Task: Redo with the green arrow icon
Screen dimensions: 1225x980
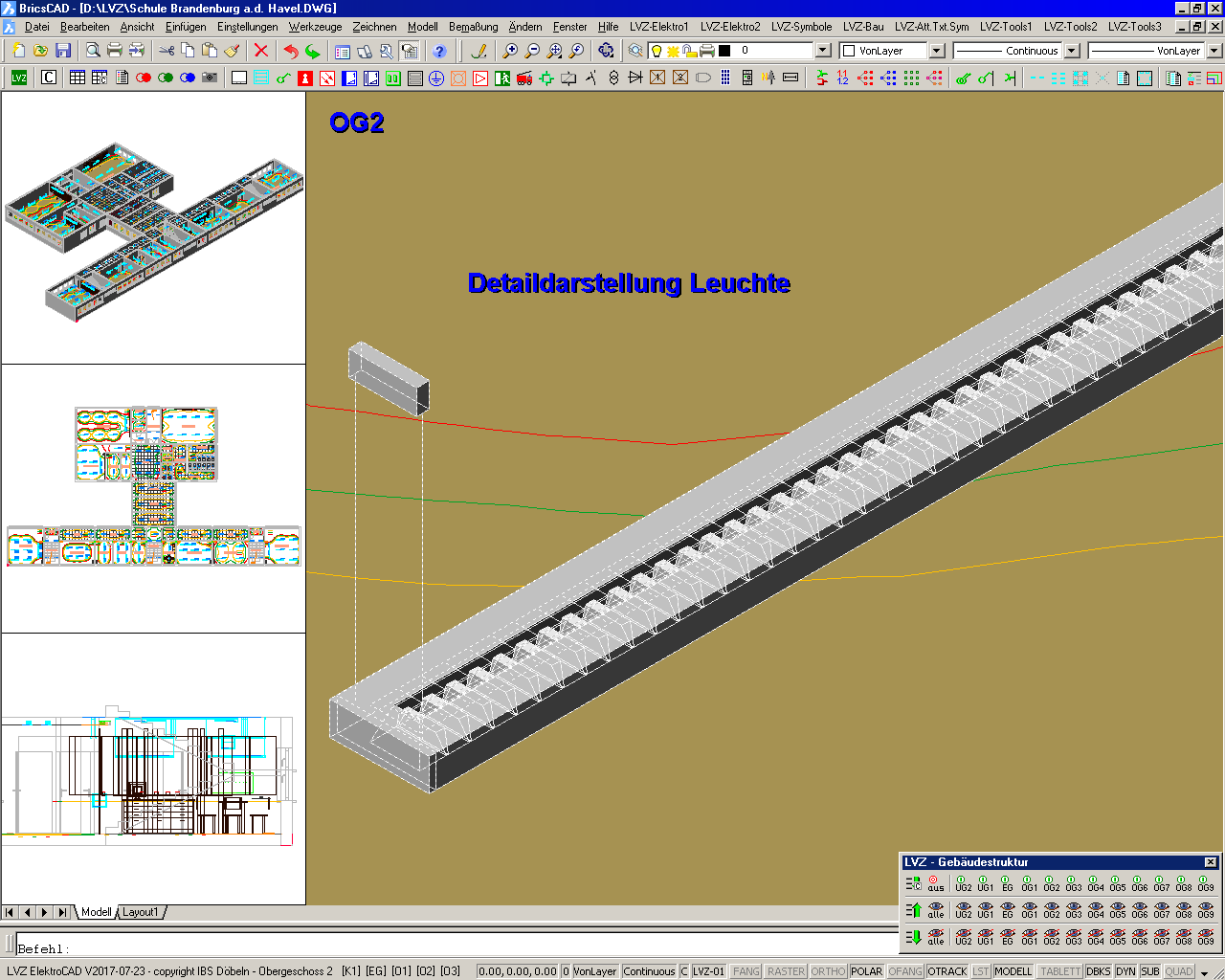Action: tap(313, 51)
